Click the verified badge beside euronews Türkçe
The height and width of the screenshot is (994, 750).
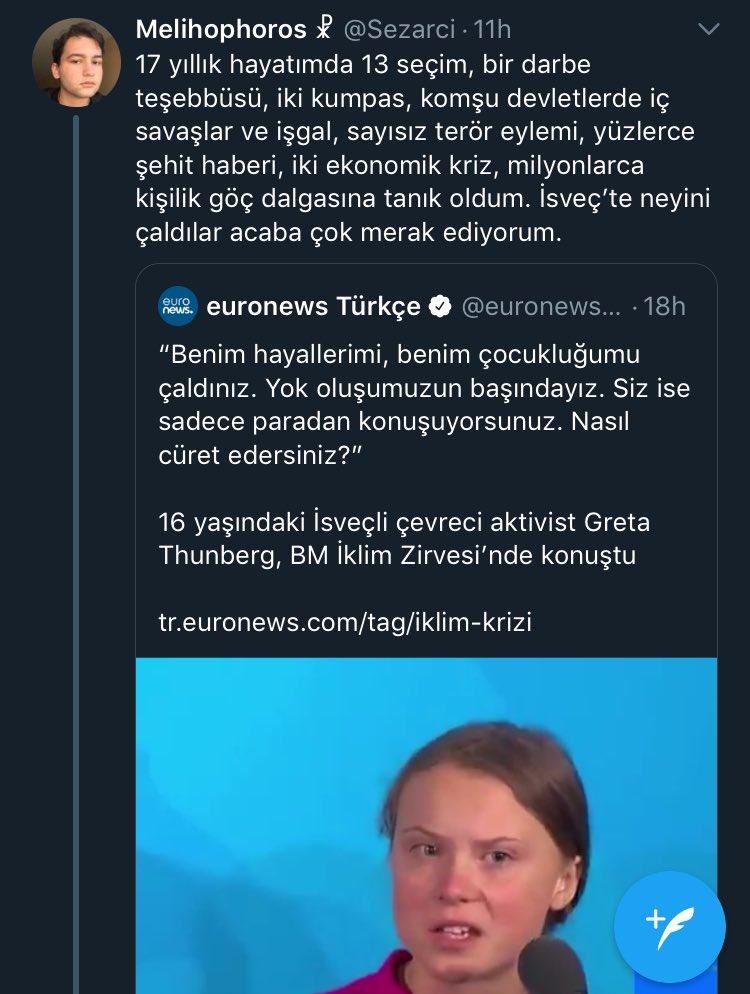point(439,307)
